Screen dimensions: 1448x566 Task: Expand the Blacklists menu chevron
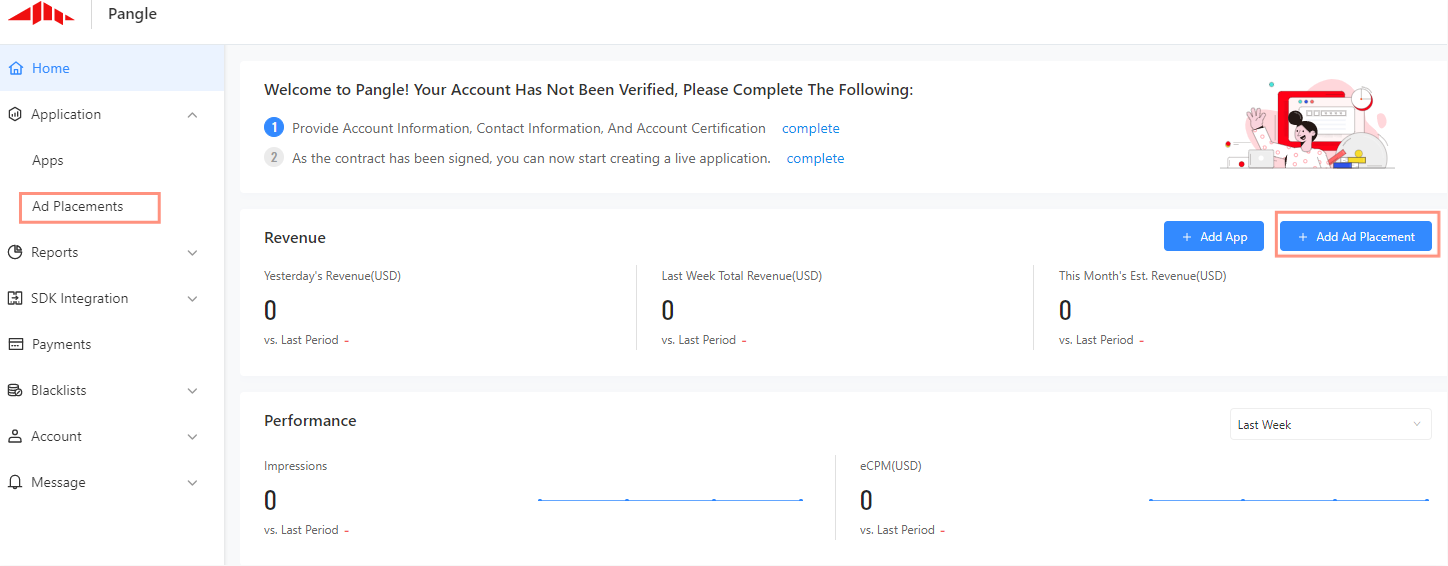pos(193,391)
